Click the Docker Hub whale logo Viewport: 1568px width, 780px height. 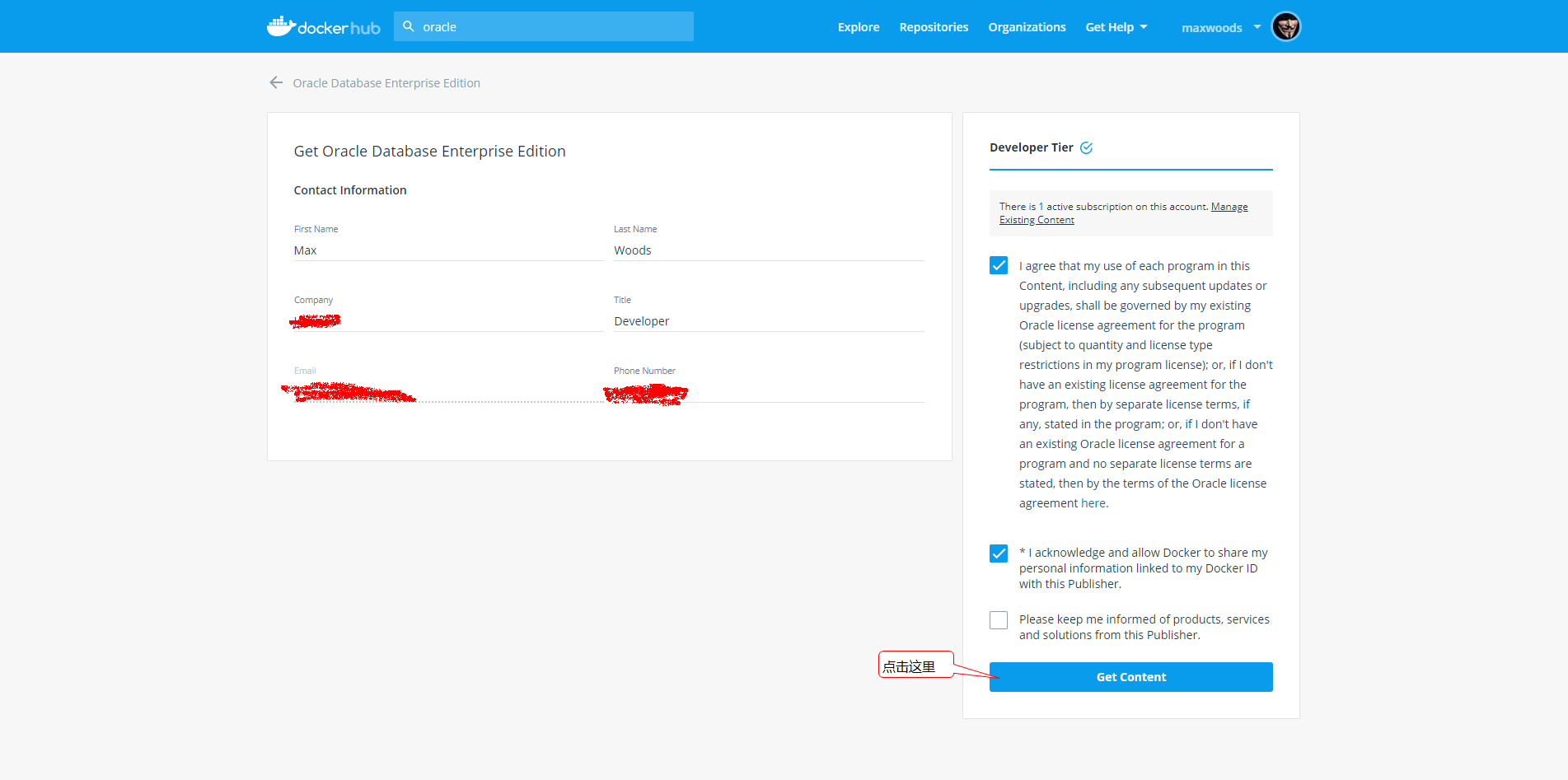(281, 26)
